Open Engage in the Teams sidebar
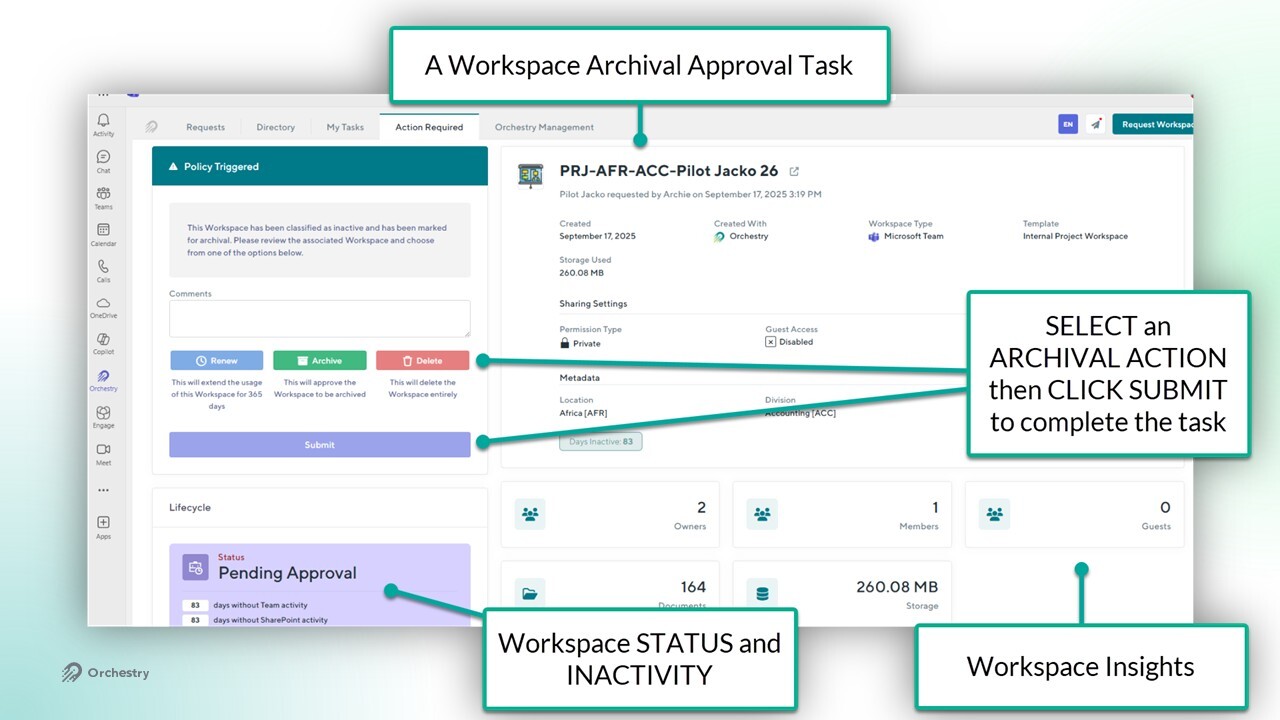1280x720 pixels. (103, 417)
